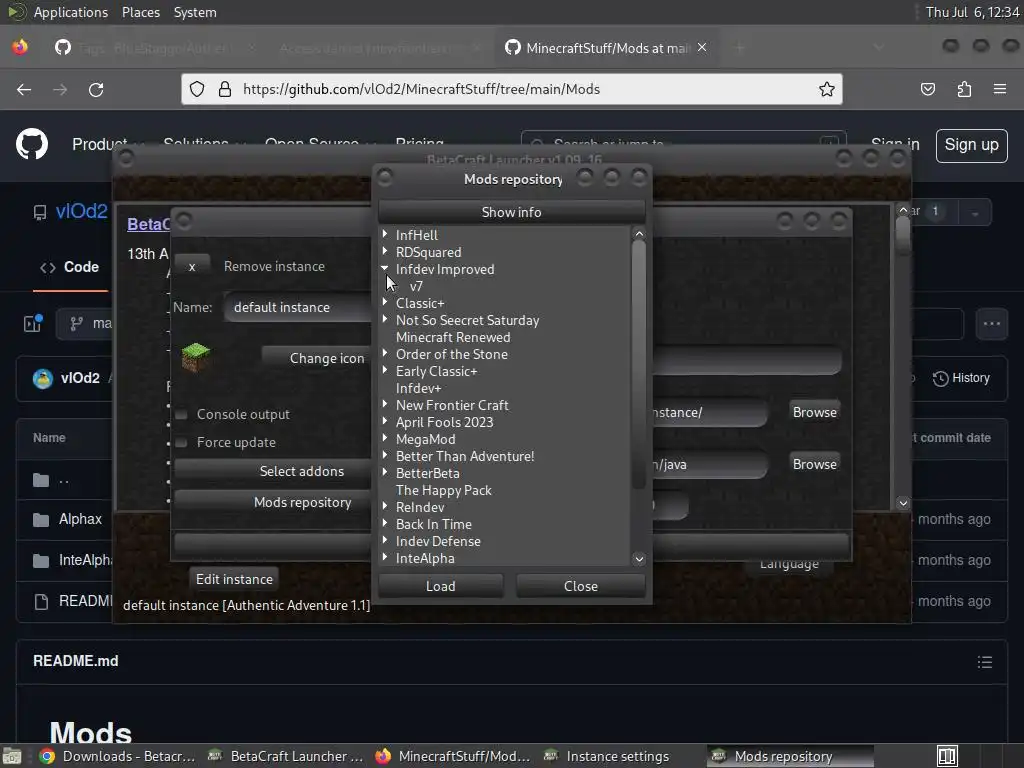Reload the current page
The height and width of the screenshot is (768, 1024).
pos(96,89)
